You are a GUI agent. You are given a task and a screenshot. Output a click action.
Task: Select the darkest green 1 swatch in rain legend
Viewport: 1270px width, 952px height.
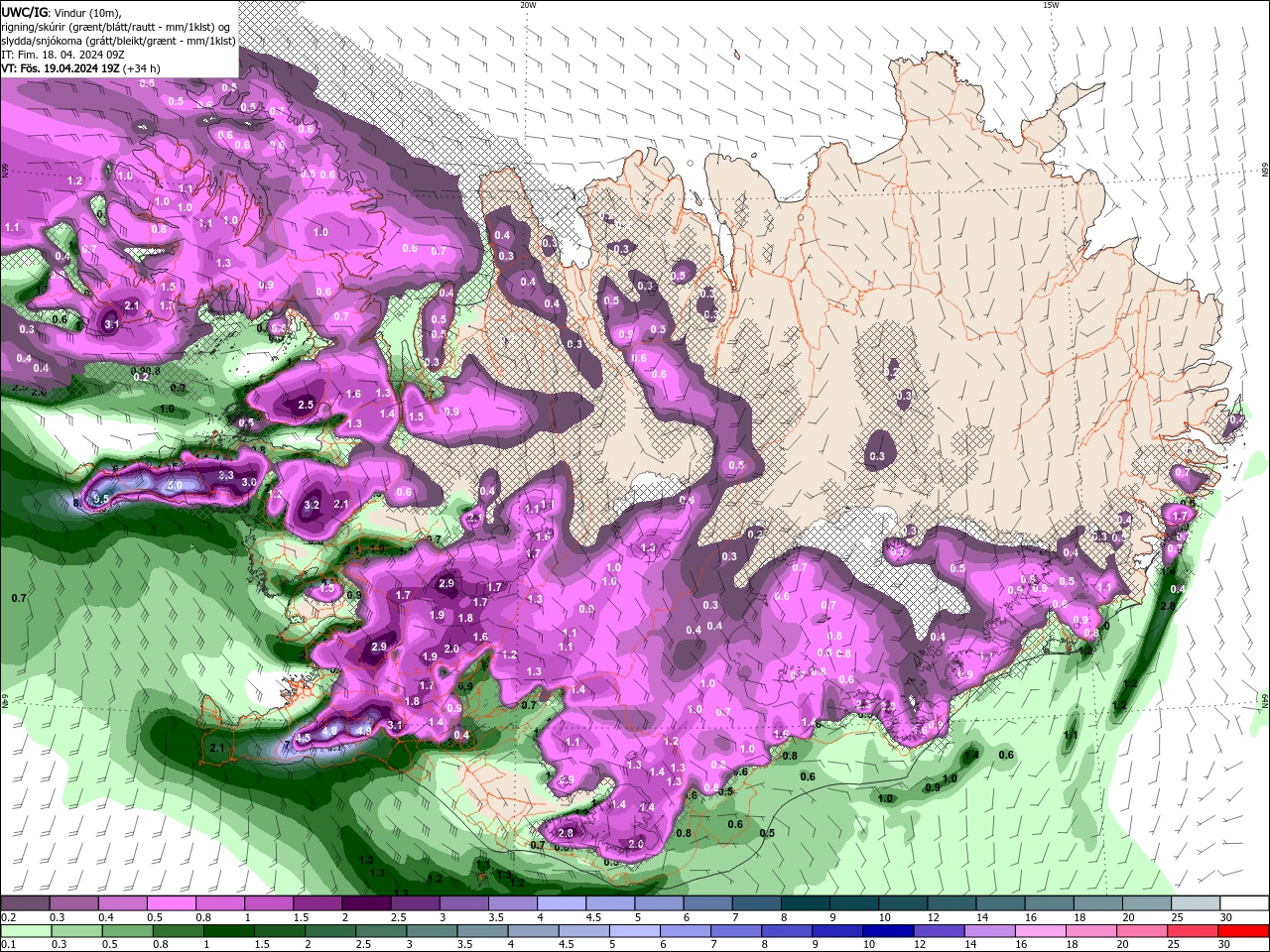click(229, 930)
